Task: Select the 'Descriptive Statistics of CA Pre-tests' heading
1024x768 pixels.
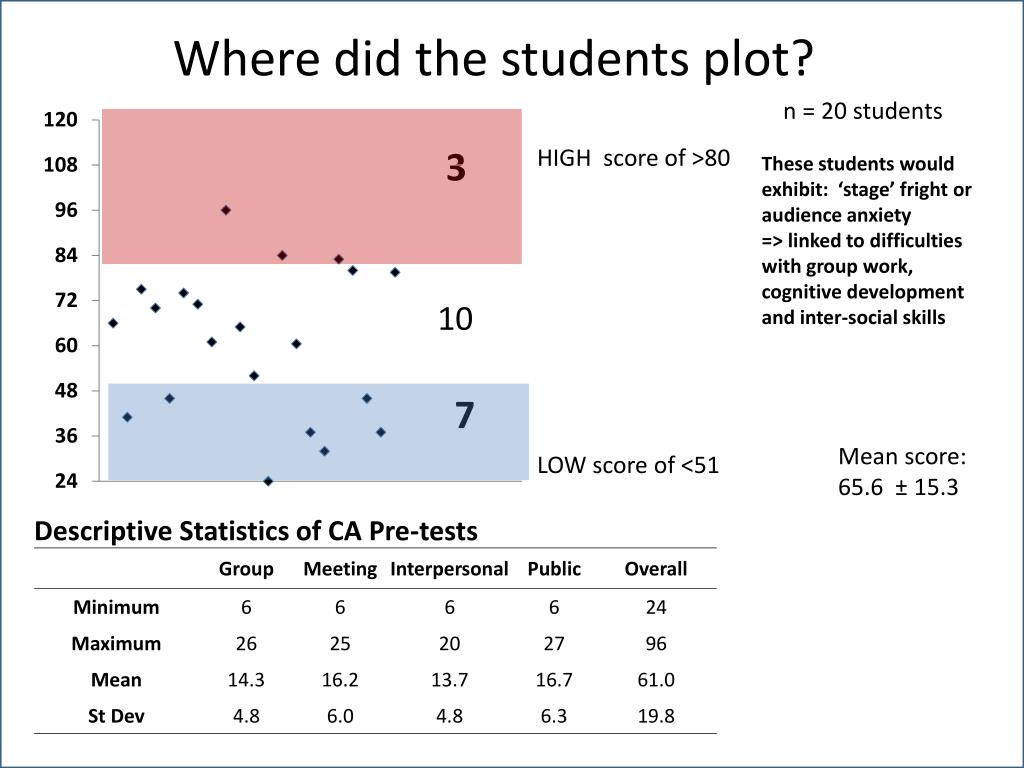Action: [x=256, y=531]
